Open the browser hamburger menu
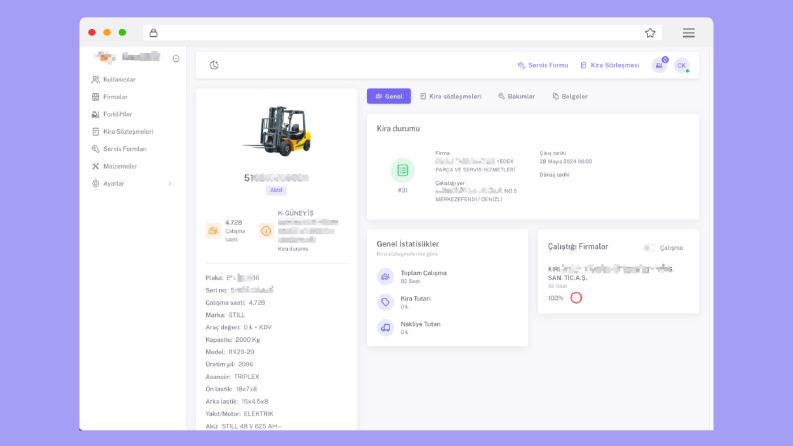This screenshot has width=793, height=446. pyautogui.click(x=689, y=33)
